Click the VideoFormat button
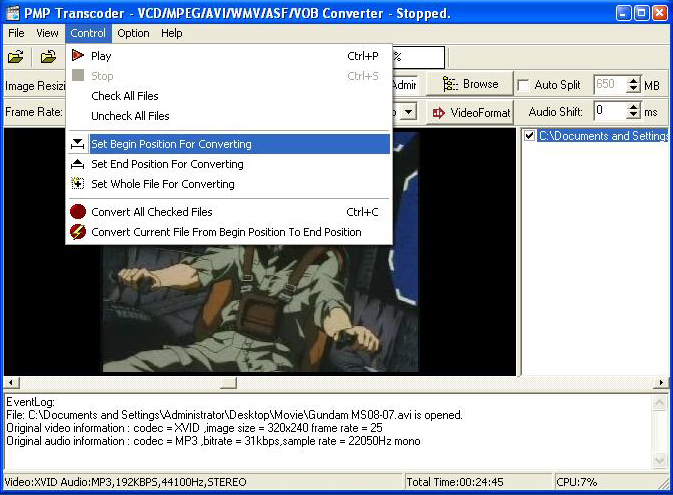The image size is (673, 495). (x=471, y=113)
